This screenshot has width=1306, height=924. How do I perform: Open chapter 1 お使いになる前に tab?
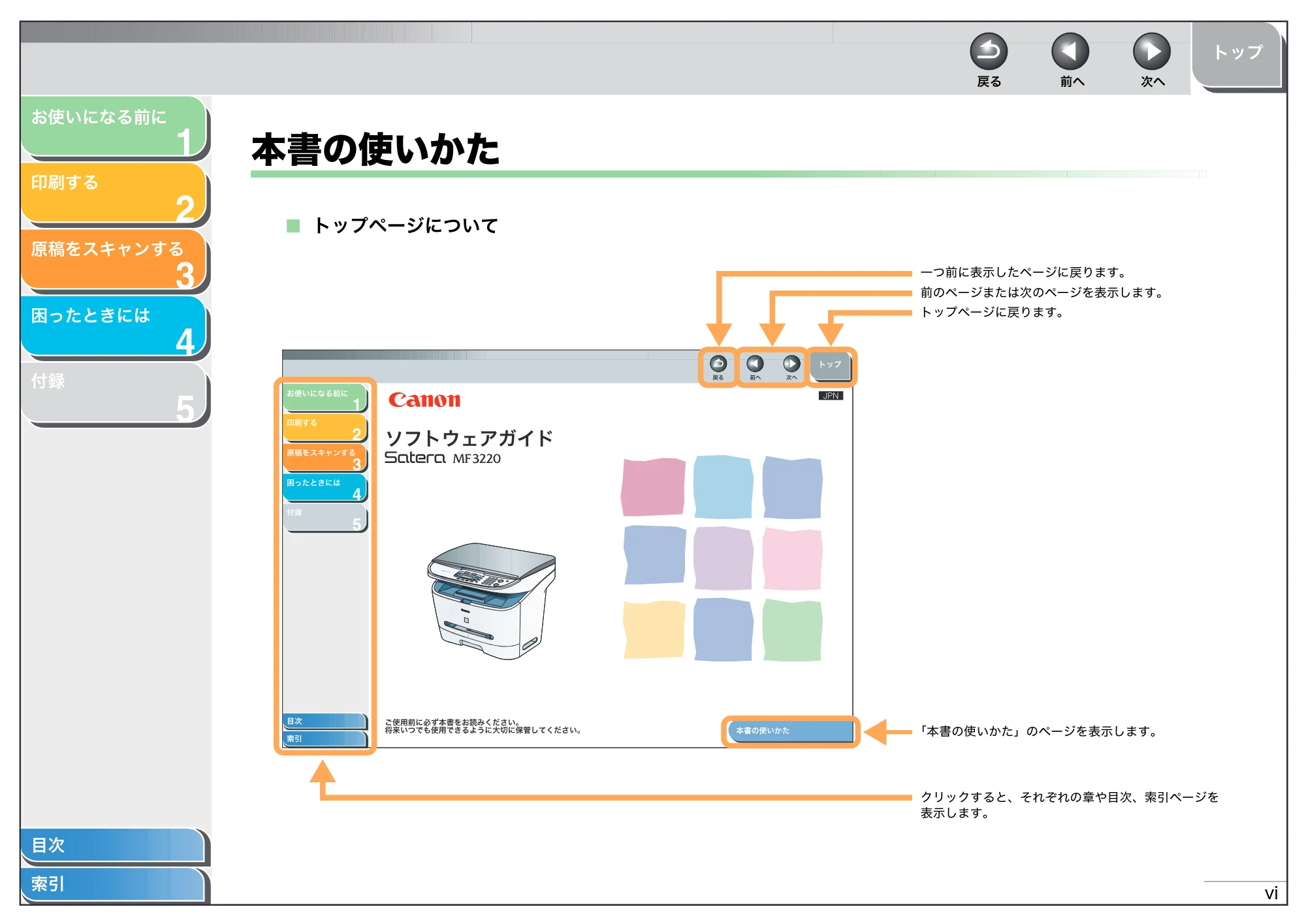[114, 127]
